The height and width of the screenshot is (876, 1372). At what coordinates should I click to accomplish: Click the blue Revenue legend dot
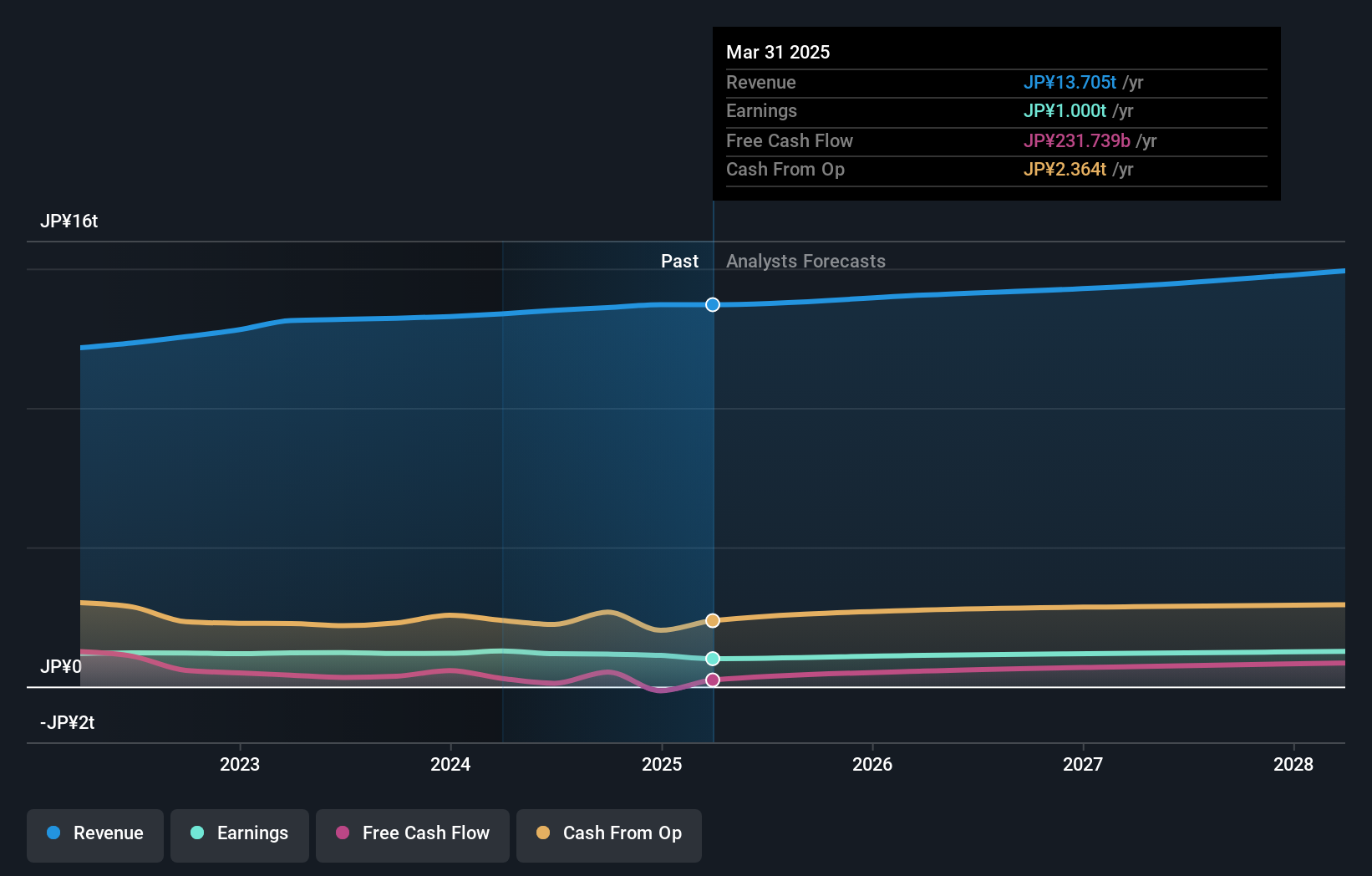(x=53, y=833)
